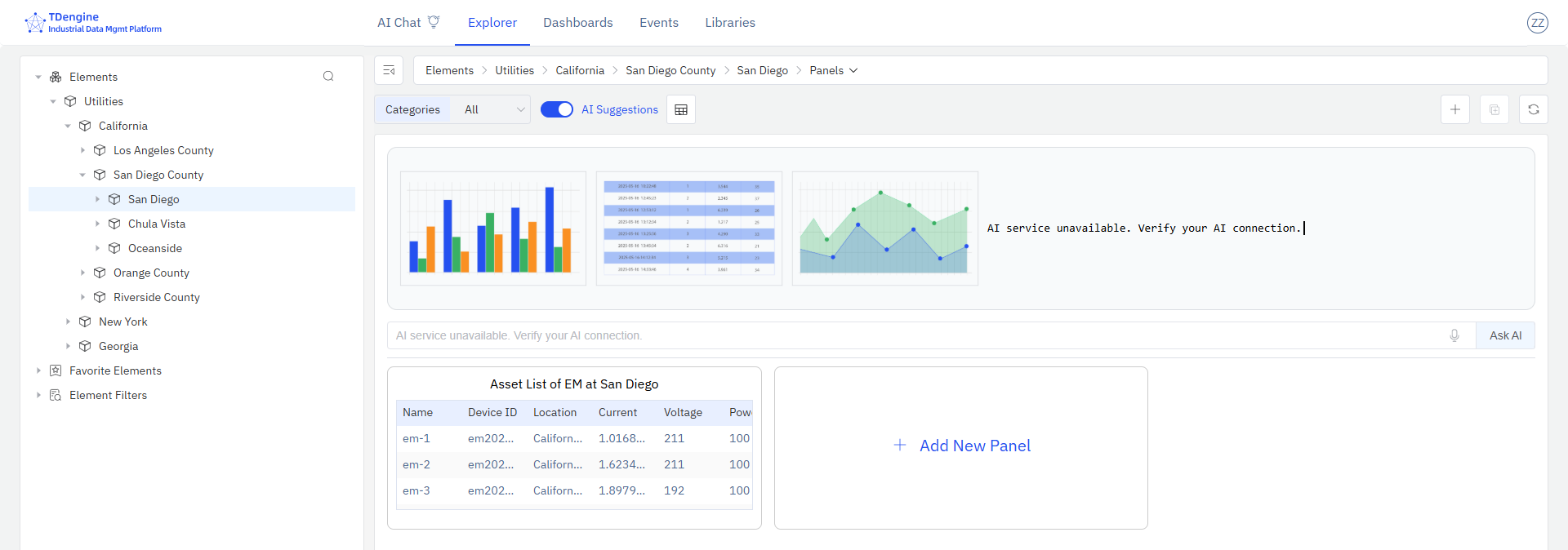1568x550 pixels.
Task: Collapse the sidebar with the panel toggle icon
Action: click(x=389, y=70)
